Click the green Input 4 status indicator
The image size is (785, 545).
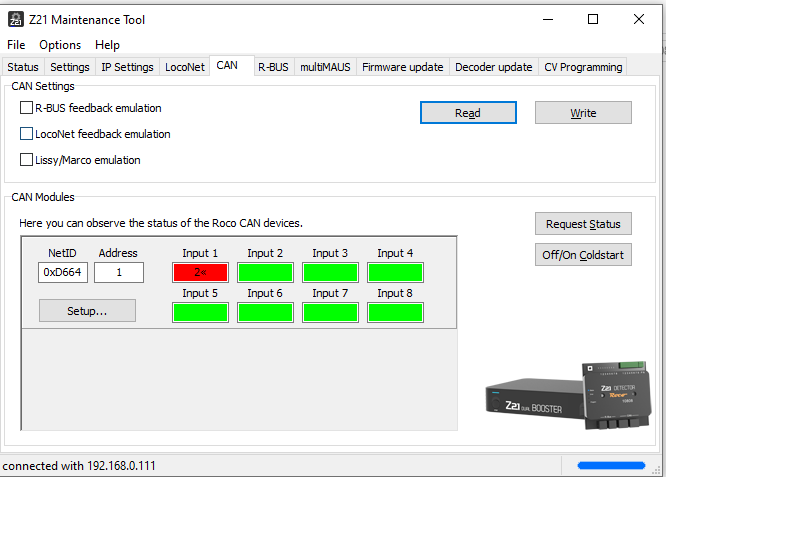[396, 272]
